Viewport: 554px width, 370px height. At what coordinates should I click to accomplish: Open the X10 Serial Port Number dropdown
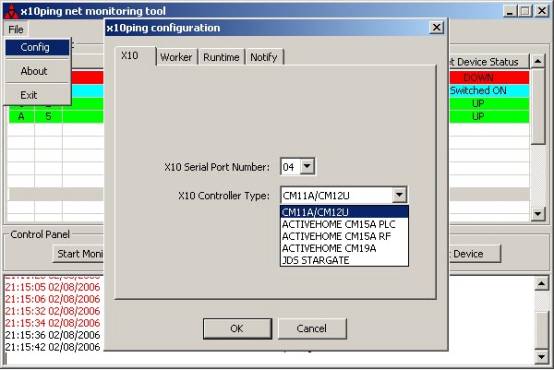click(307, 166)
